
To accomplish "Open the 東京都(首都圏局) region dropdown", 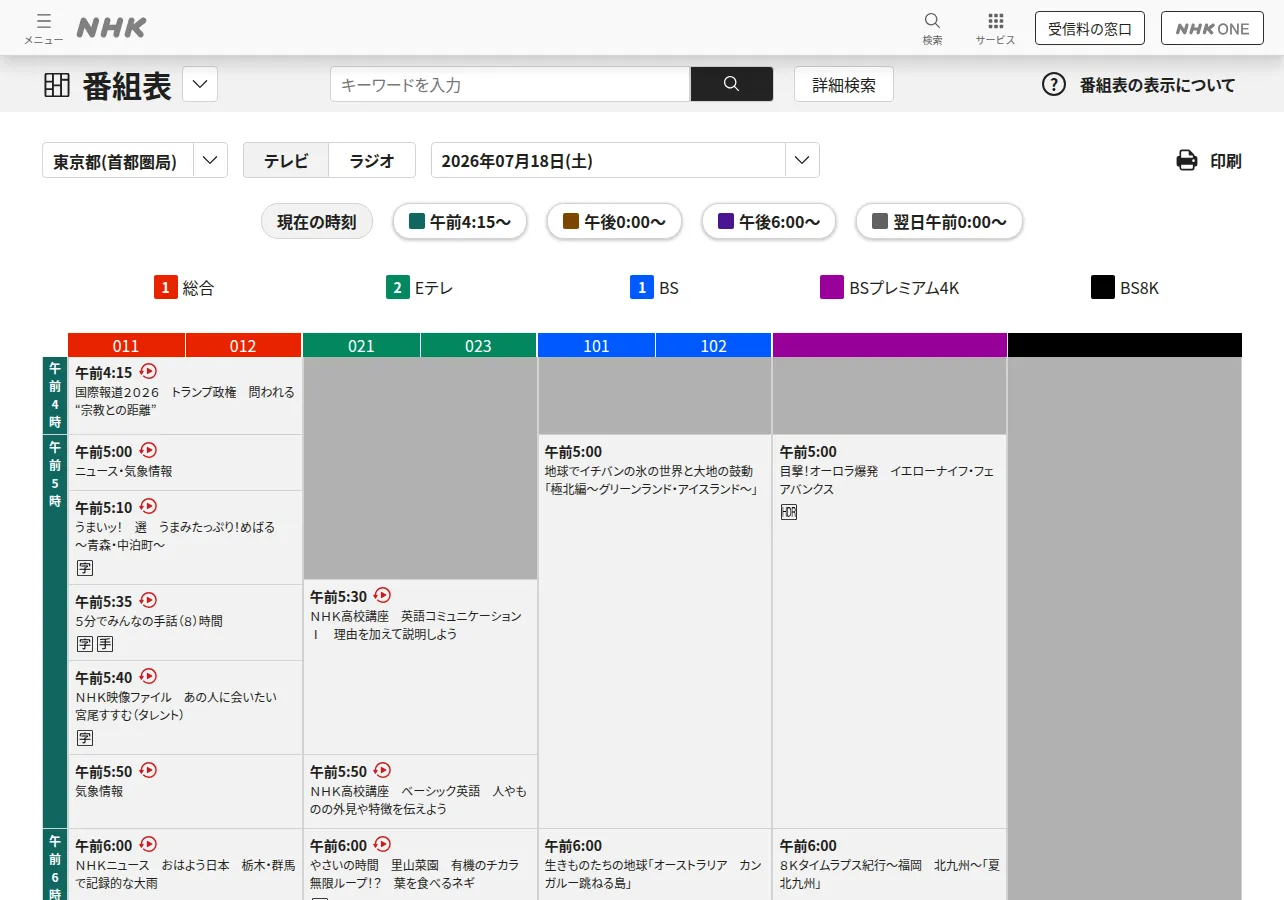I will pyautogui.click(x=135, y=161).
